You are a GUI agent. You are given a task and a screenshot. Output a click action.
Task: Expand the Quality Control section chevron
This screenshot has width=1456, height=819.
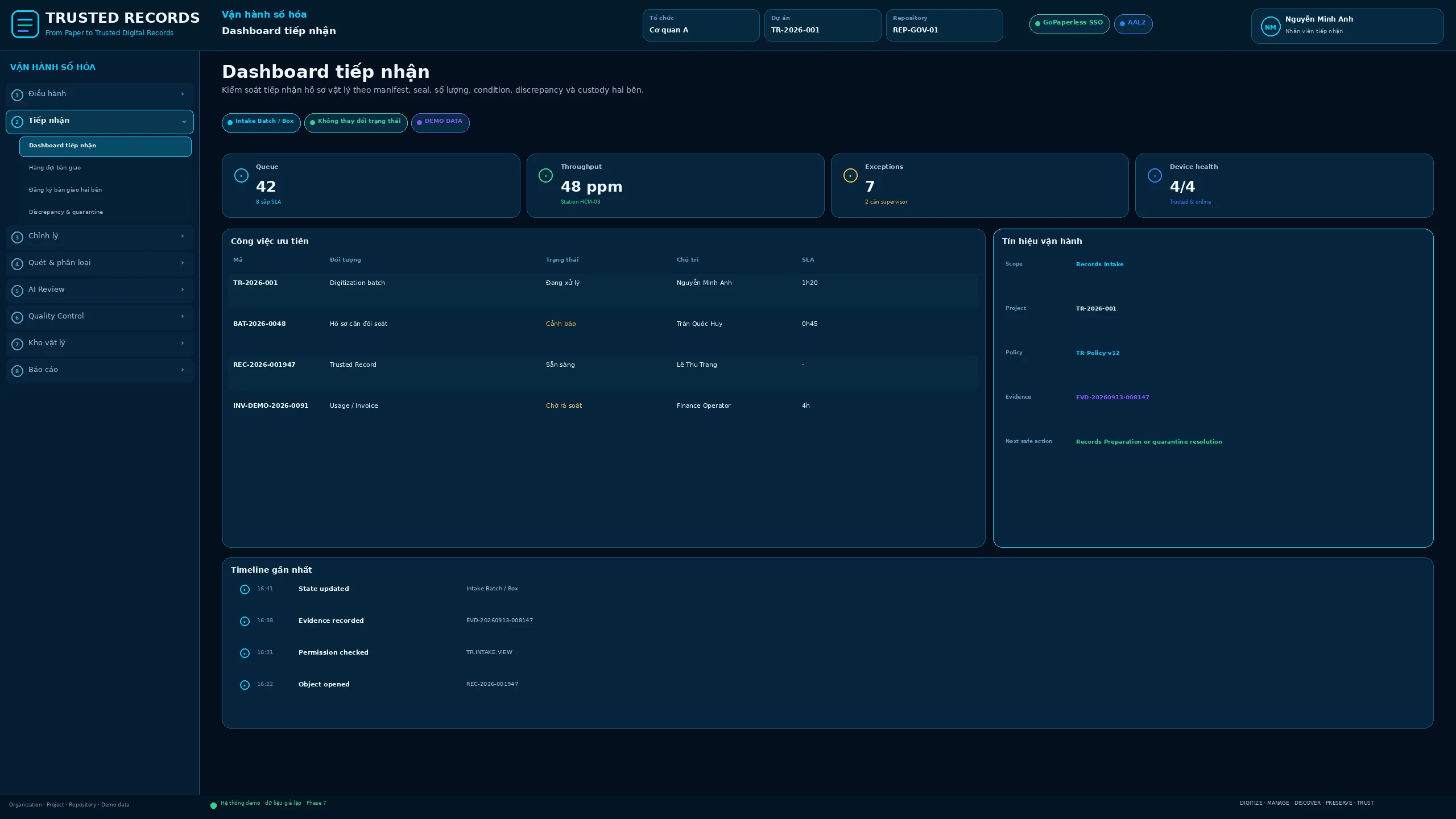(x=183, y=316)
